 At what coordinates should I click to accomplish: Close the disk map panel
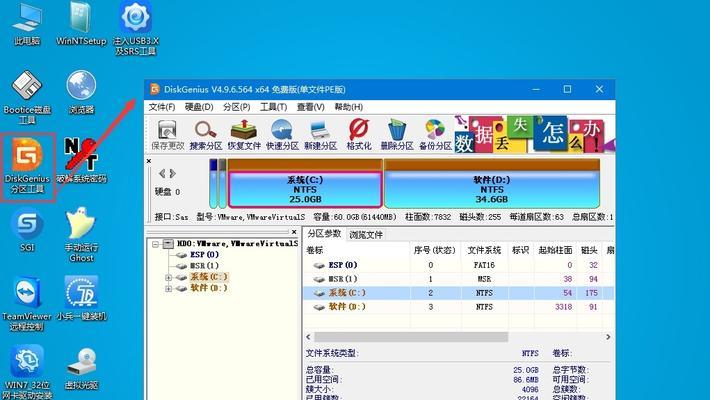click(149, 161)
